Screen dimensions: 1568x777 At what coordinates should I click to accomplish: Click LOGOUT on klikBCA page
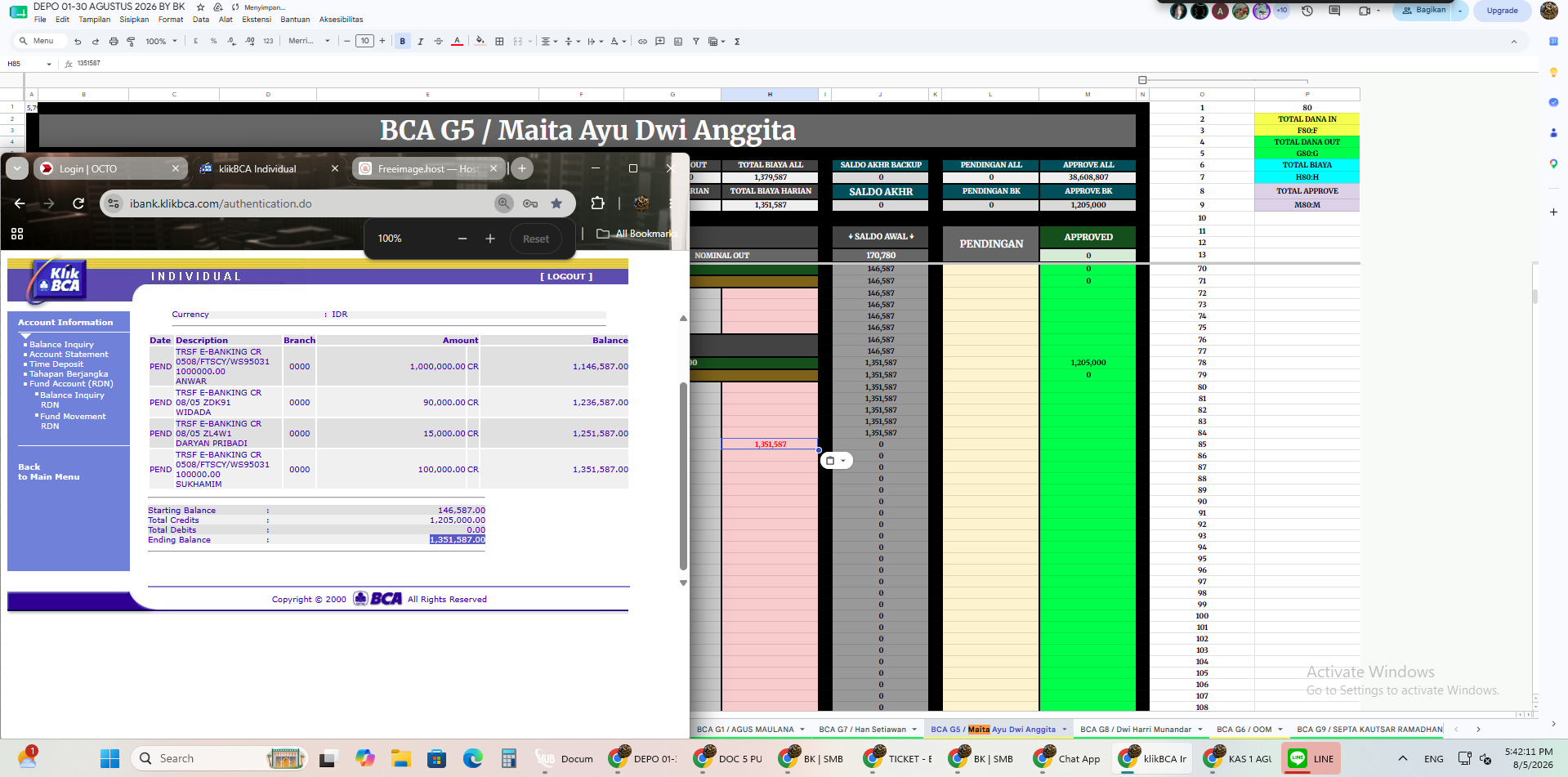click(566, 277)
